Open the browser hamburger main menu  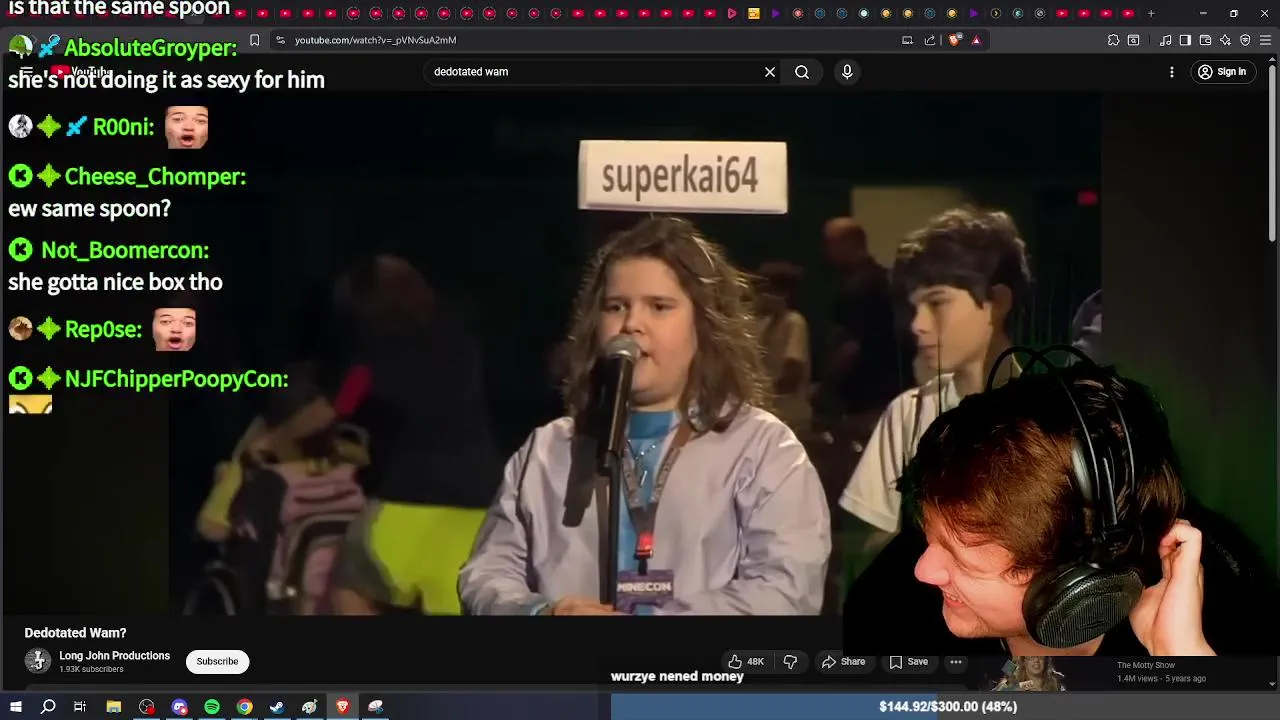click(x=1265, y=40)
